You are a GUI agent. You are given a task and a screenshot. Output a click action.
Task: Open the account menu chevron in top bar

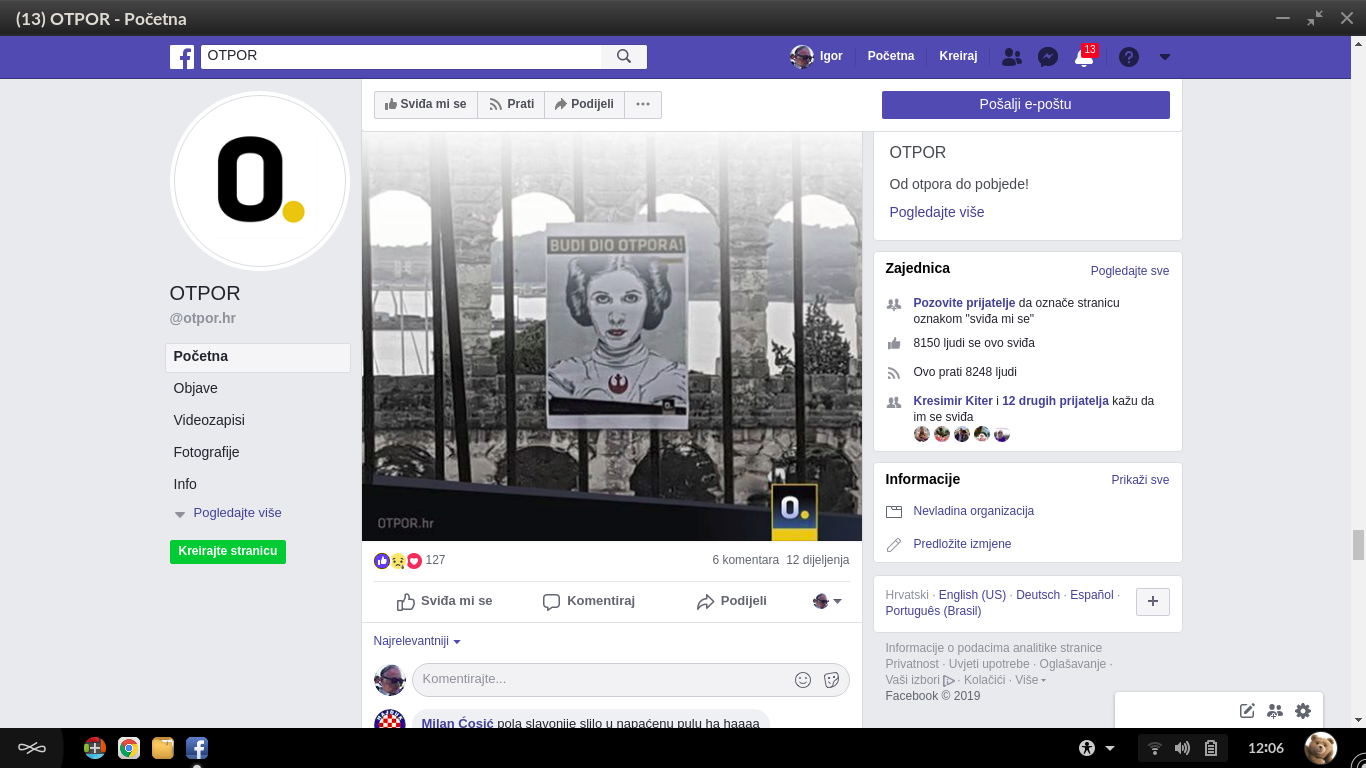tap(1164, 57)
